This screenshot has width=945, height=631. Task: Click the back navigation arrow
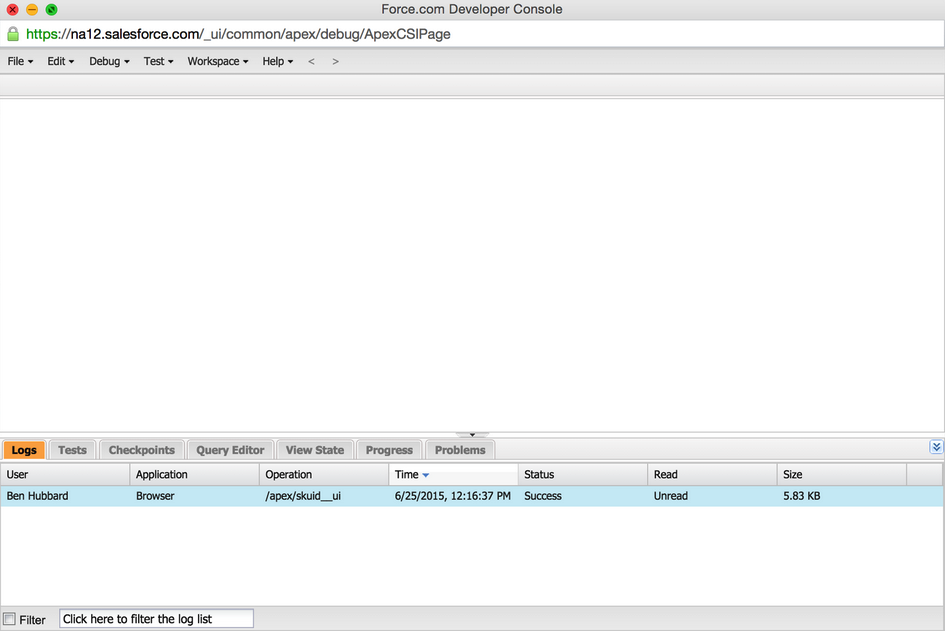click(312, 61)
